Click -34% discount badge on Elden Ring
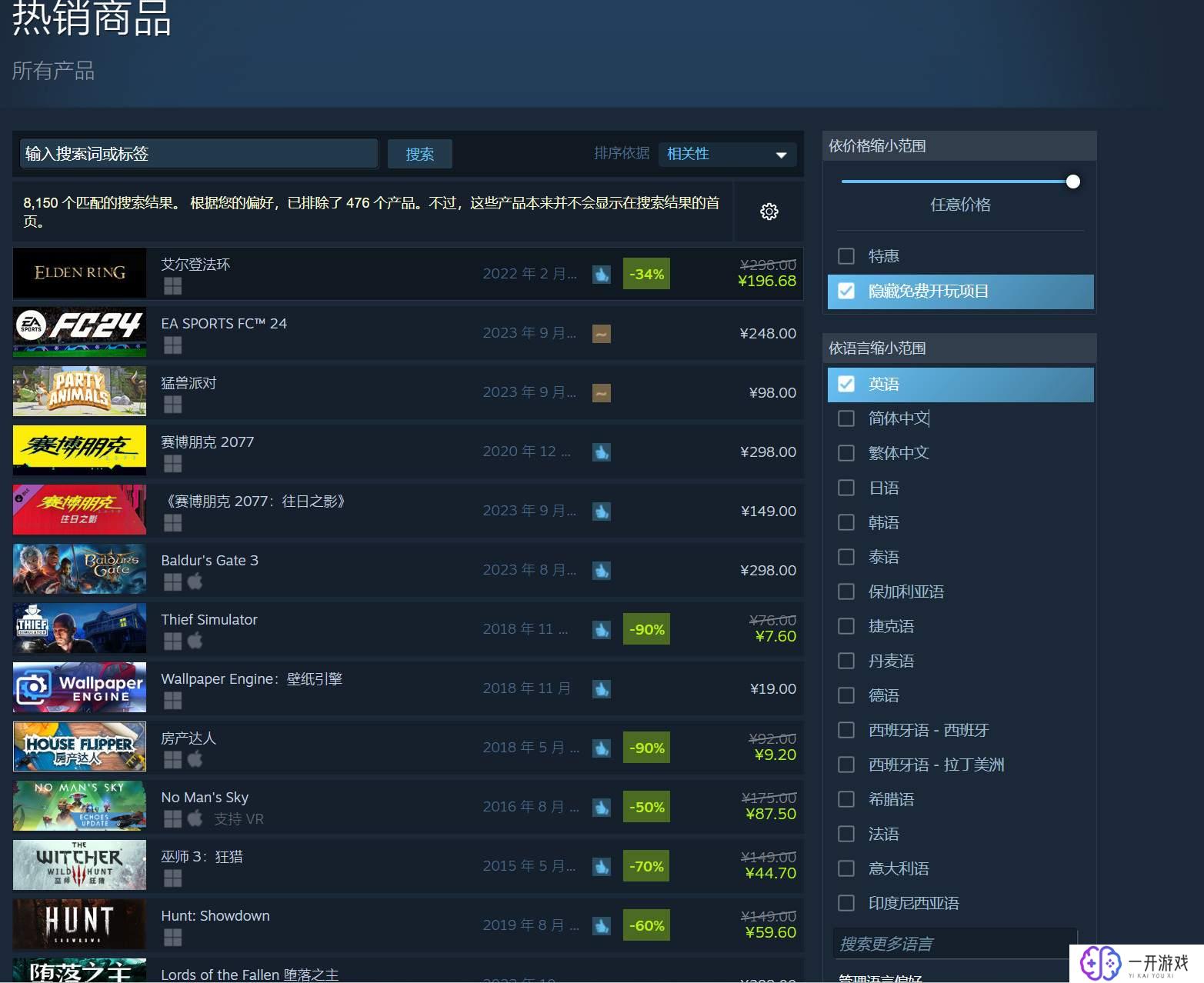 [646, 274]
